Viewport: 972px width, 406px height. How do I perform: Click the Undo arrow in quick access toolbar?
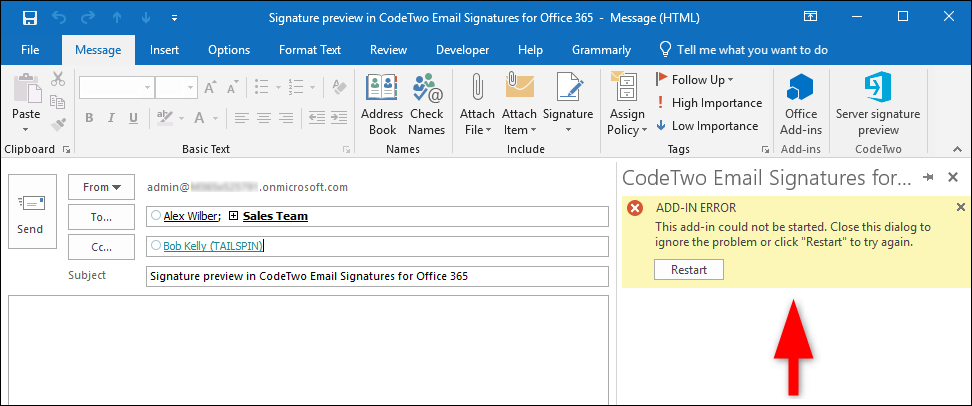tap(59, 18)
